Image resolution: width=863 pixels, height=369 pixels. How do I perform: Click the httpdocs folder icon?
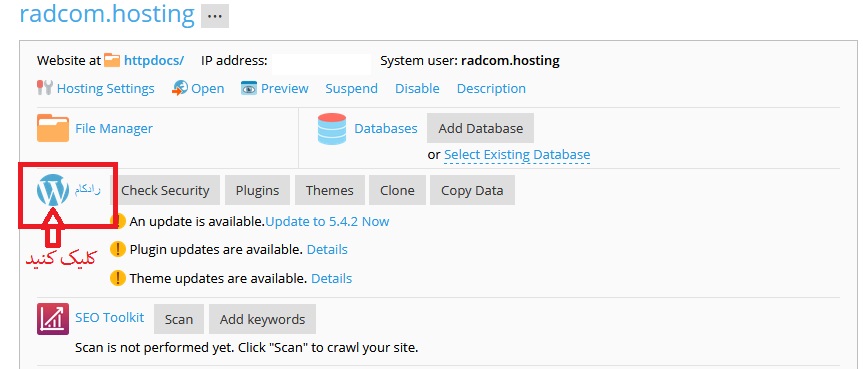pyautogui.click(x=112, y=60)
